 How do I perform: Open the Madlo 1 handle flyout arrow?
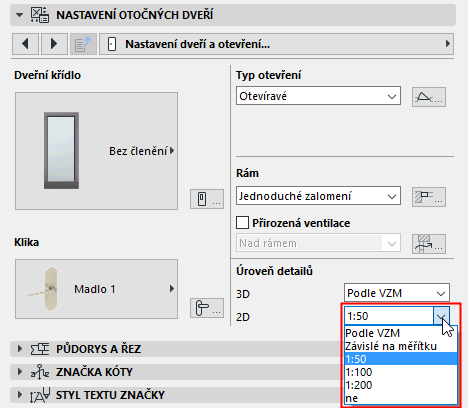[172, 289]
